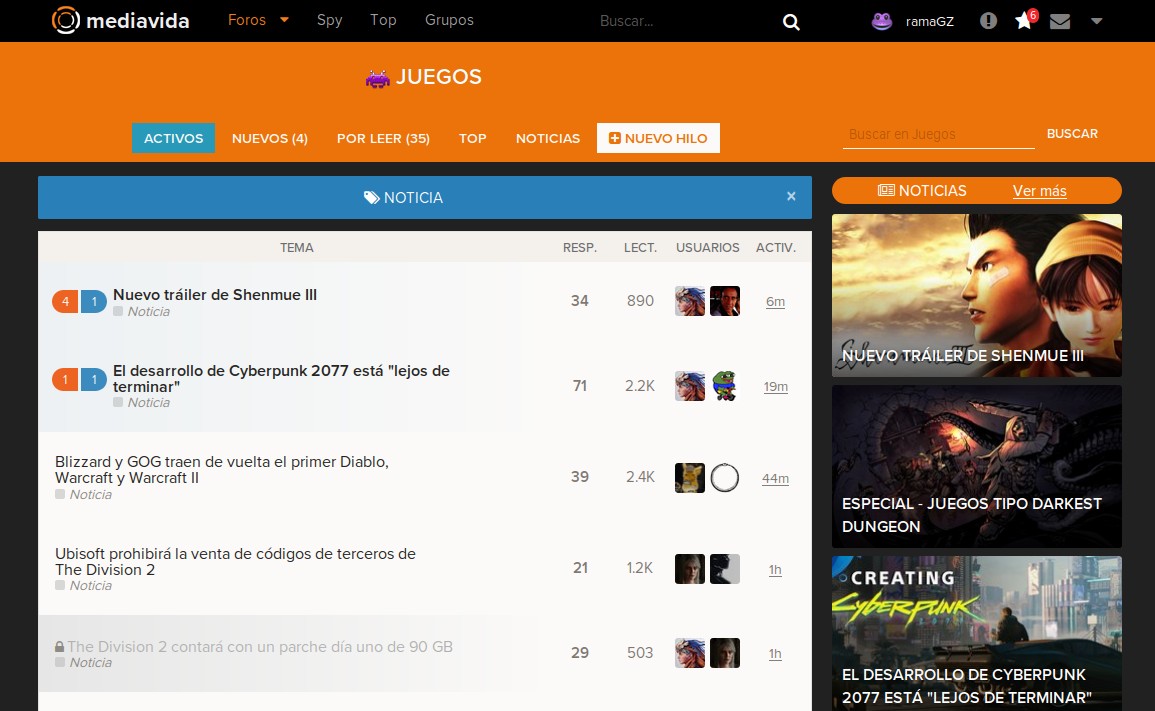Open the Ver más news link
Screen dimensions: 1155x711
click(1039, 191)
